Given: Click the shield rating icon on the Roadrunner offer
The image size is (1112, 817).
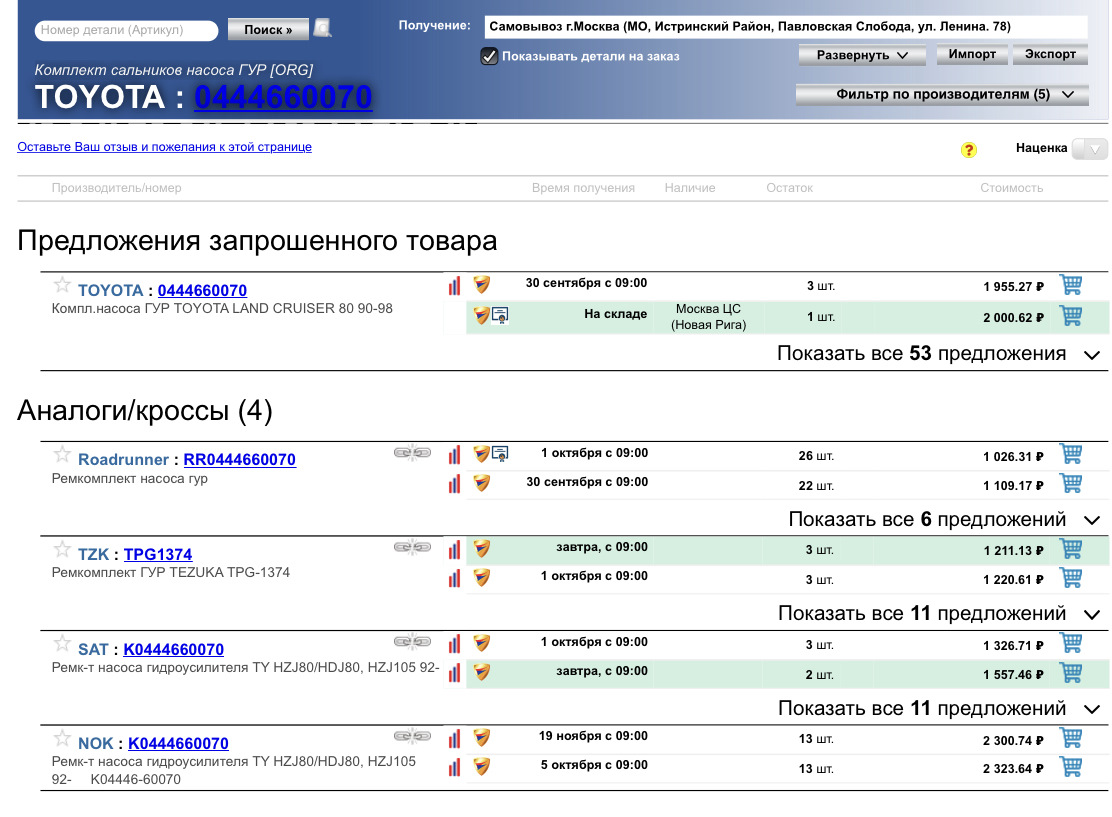Looking at the screenshot, I should tap(481, 453).
